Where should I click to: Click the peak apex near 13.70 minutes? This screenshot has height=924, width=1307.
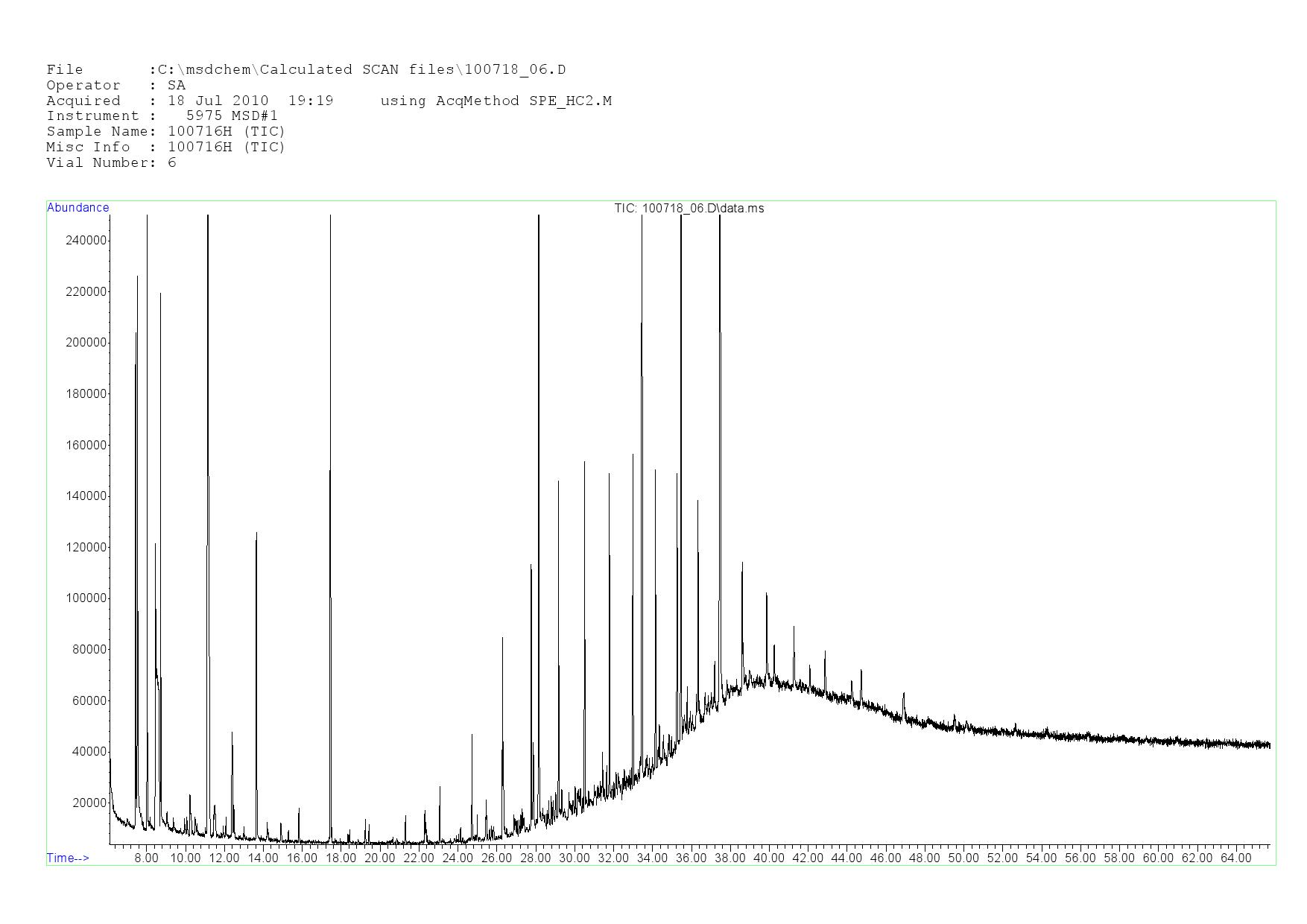coord(256,534)
